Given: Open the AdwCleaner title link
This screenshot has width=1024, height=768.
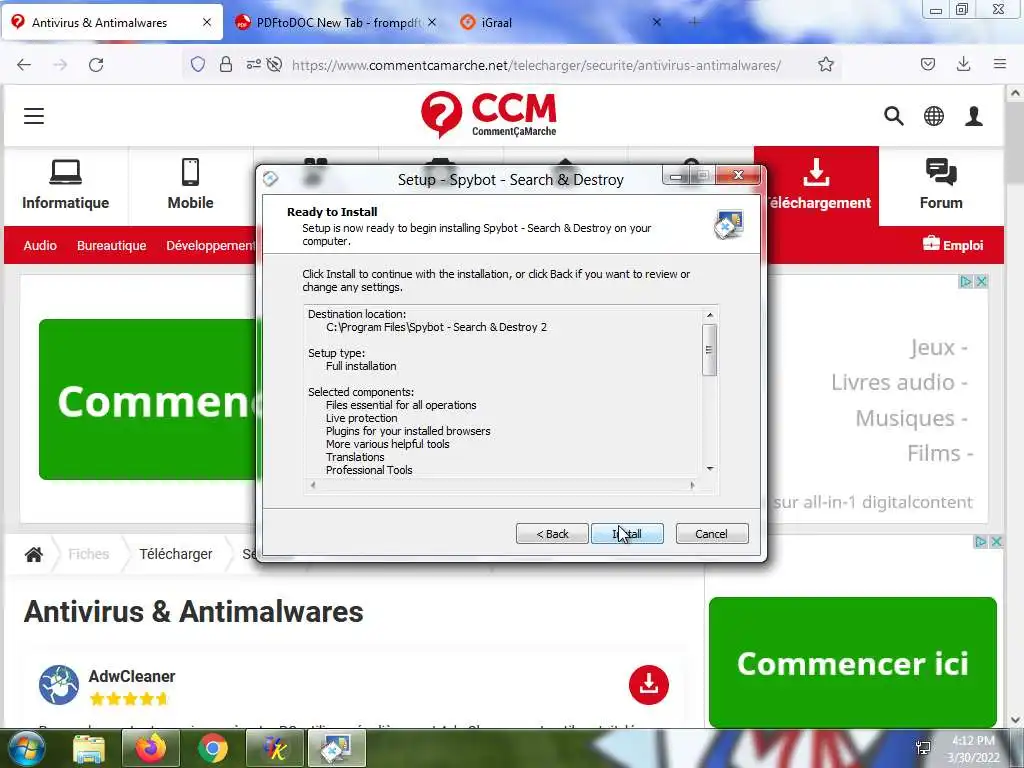Looking at the screenshot, I should coord(132,676).
